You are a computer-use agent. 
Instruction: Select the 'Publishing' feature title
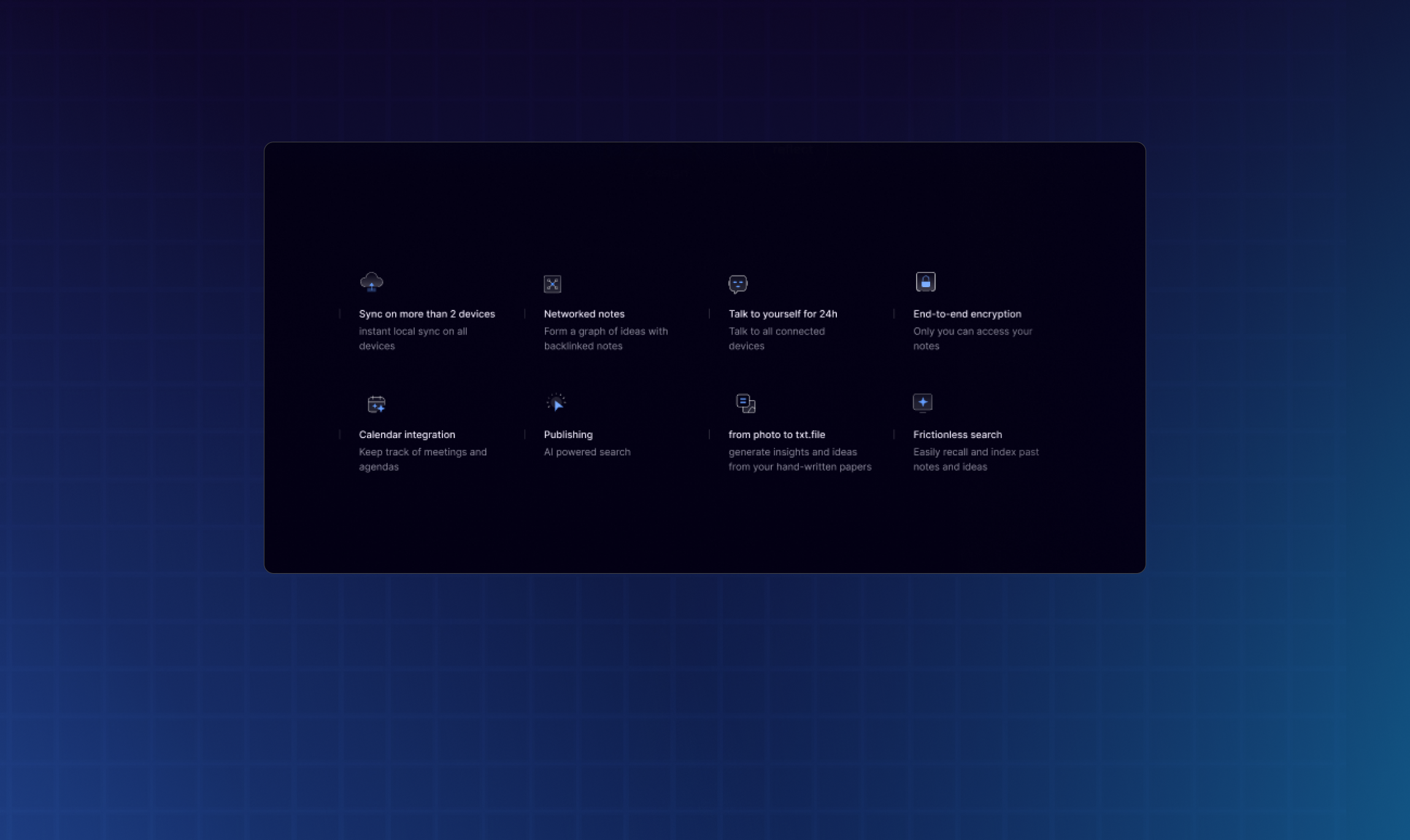(x=568, y=434)
